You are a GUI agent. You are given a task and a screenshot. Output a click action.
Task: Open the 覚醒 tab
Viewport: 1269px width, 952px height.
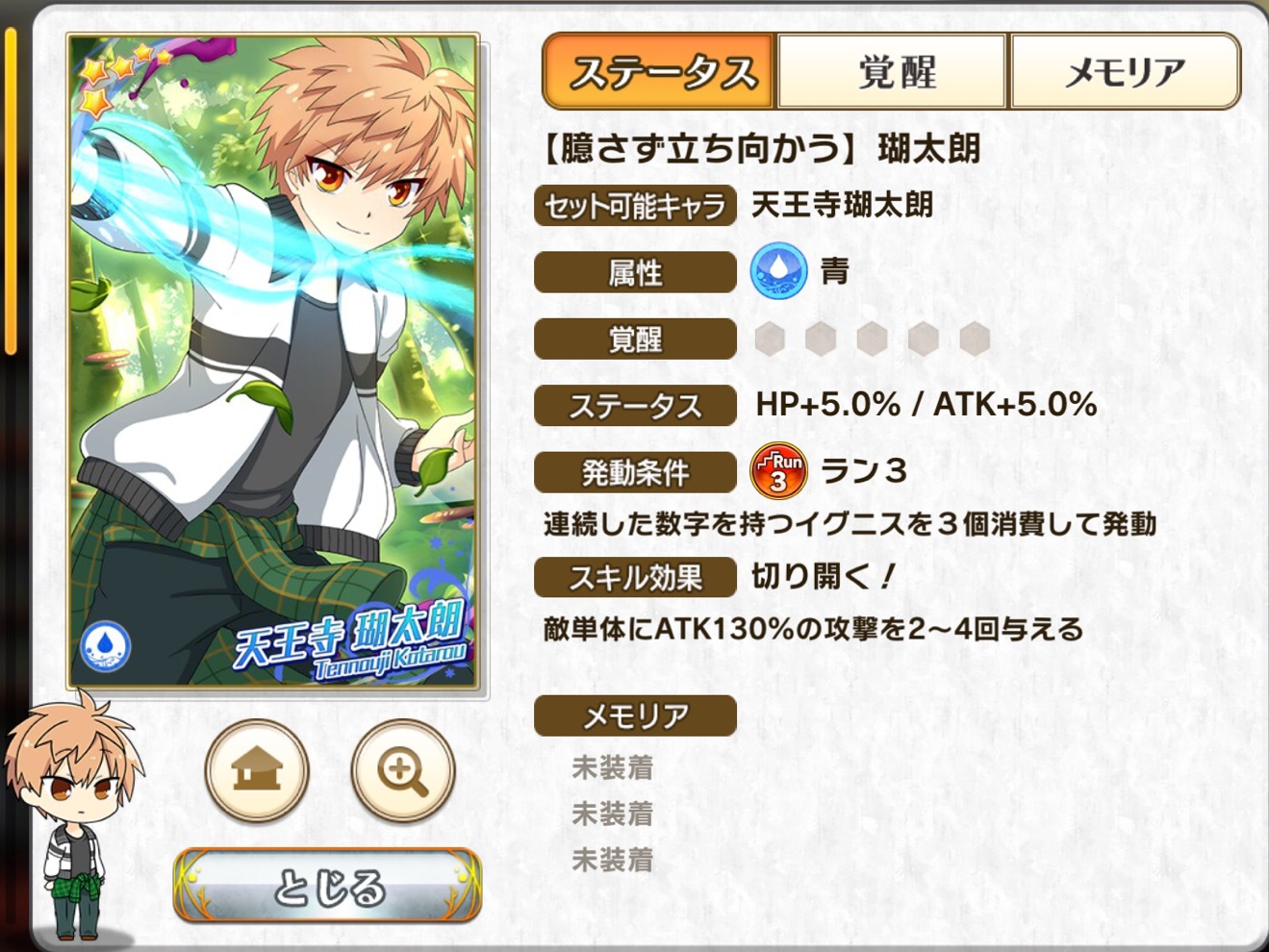click(x=893, y=71)
